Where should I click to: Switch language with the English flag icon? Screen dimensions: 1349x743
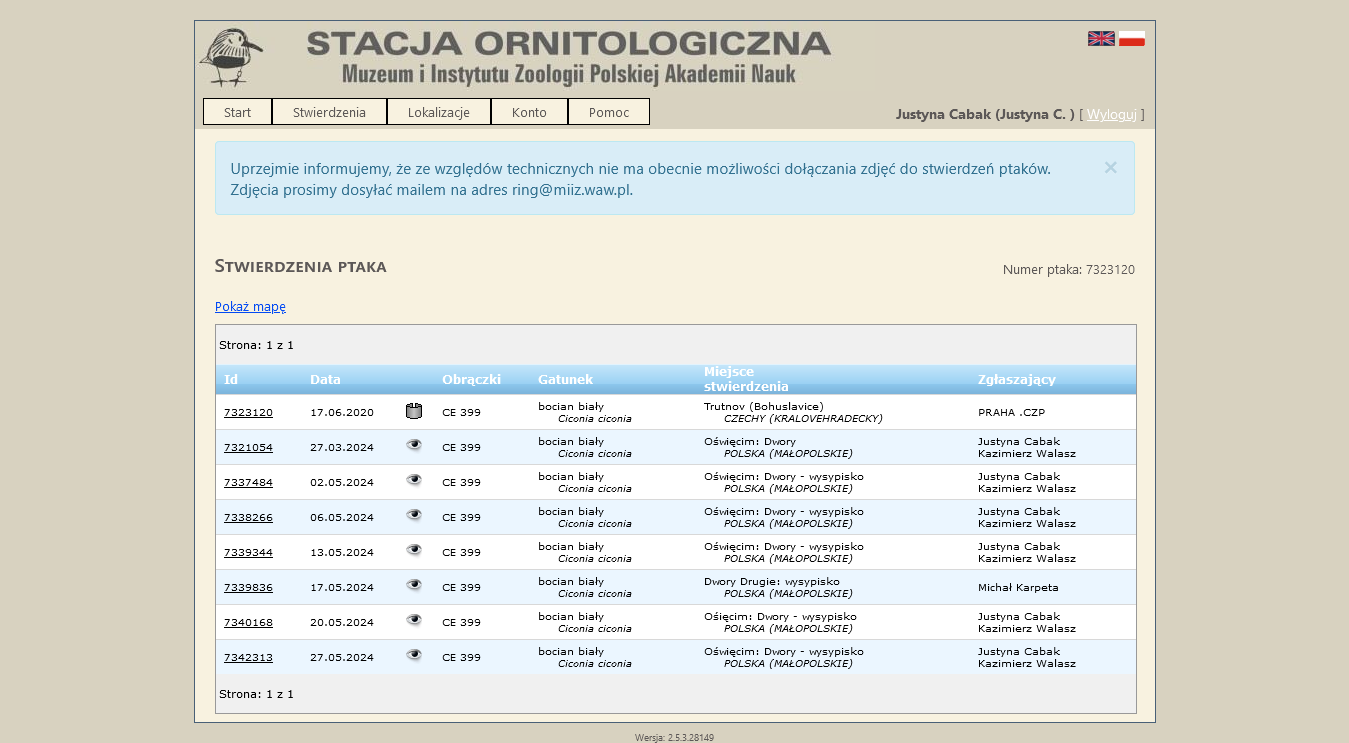click(x=1101, y=39)
